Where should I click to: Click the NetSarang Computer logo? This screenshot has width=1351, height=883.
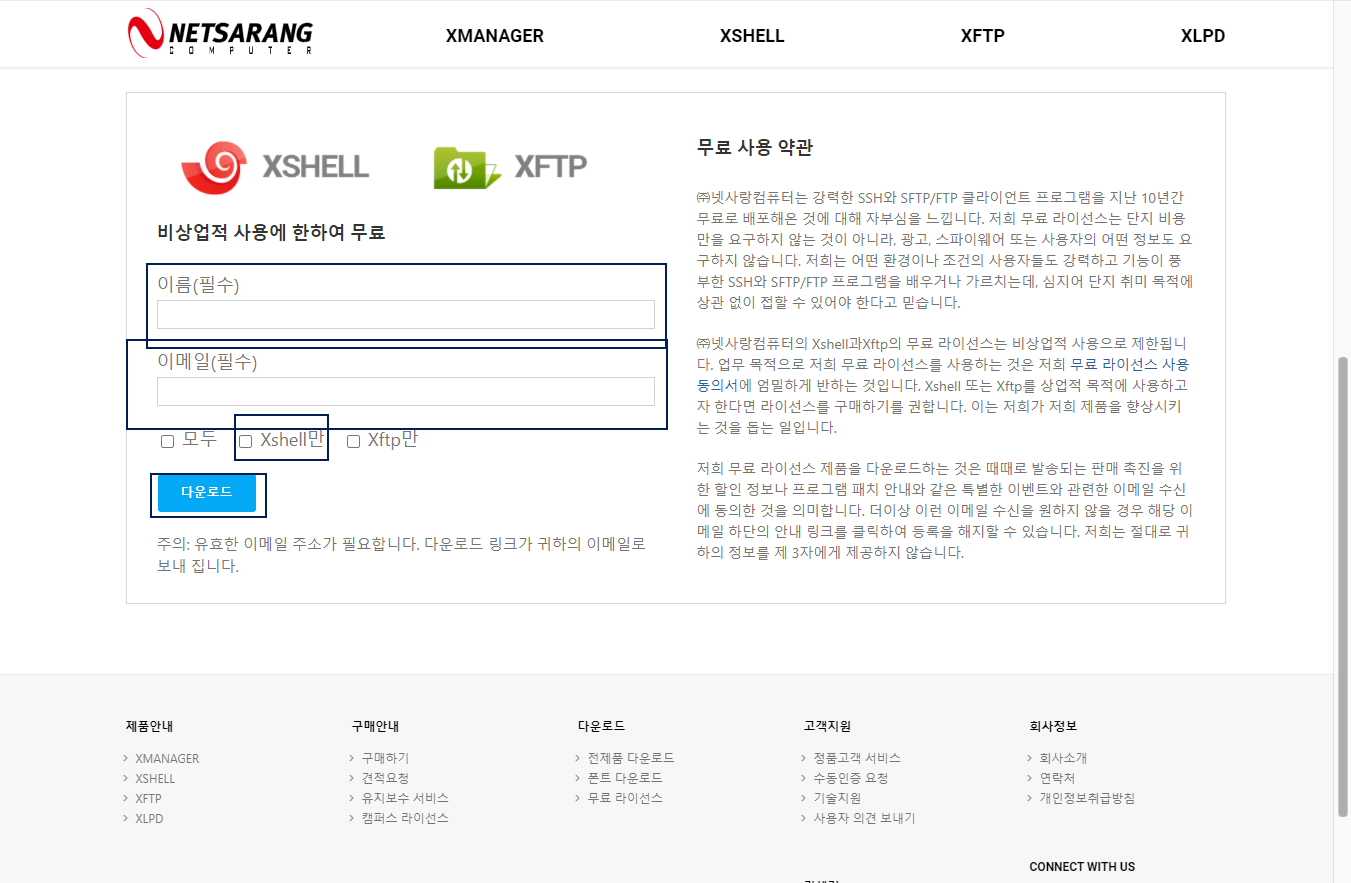coord(220,33)
